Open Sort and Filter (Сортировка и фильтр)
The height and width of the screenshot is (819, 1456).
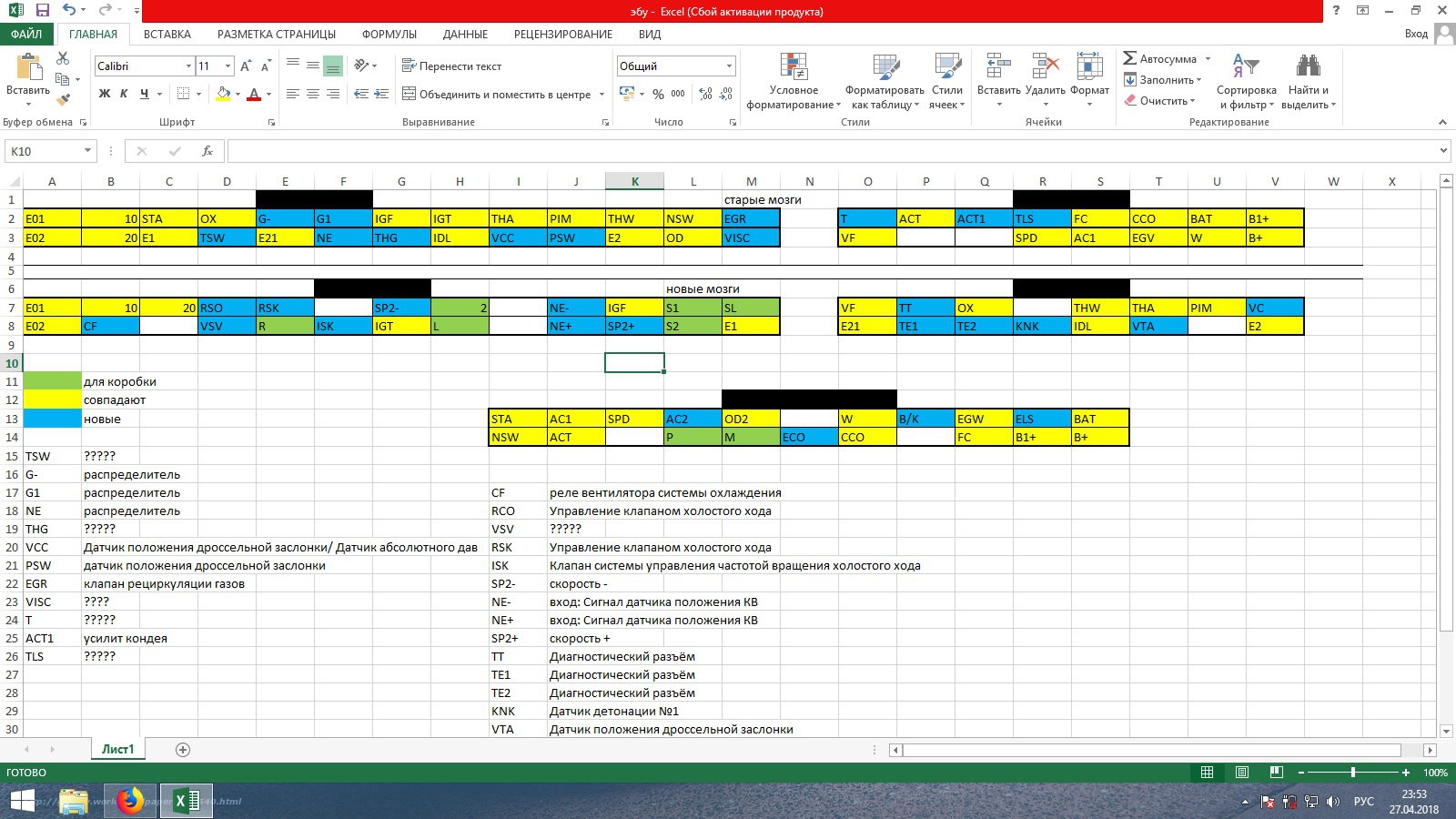1247,82
